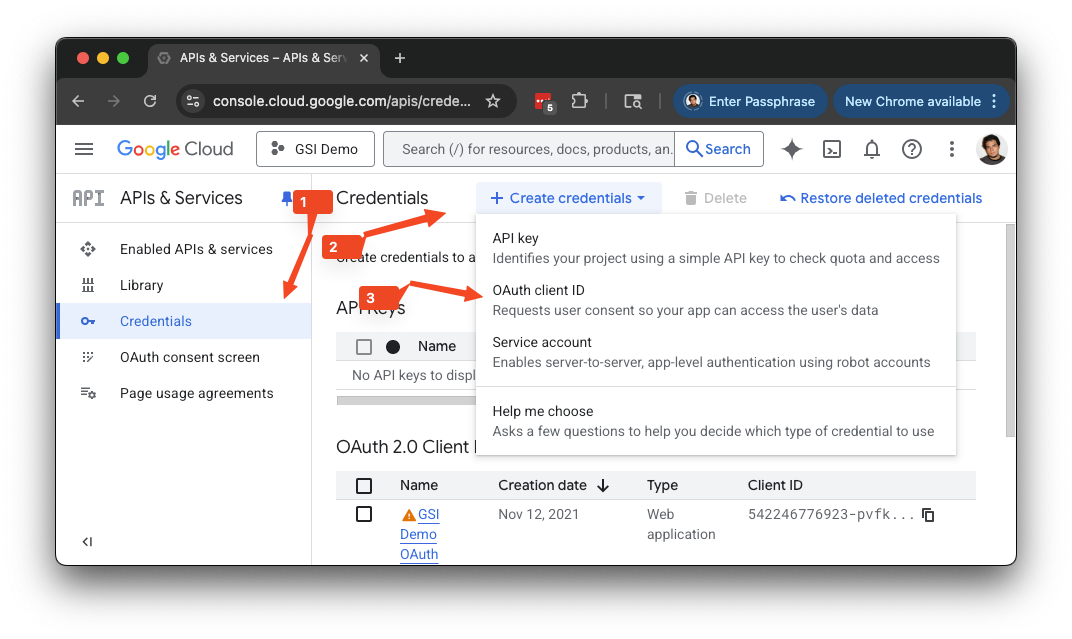
Task: Open the help question mark icon
Action: coord(911,149)
